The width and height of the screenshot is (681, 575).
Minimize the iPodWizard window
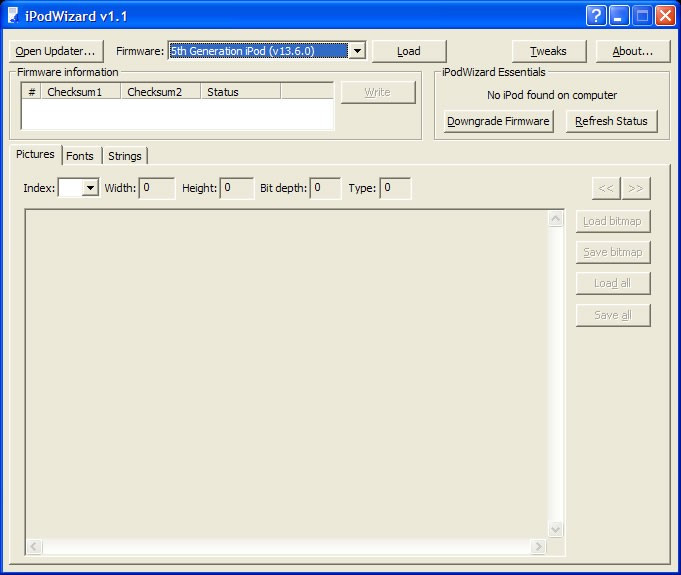point(619,16)
